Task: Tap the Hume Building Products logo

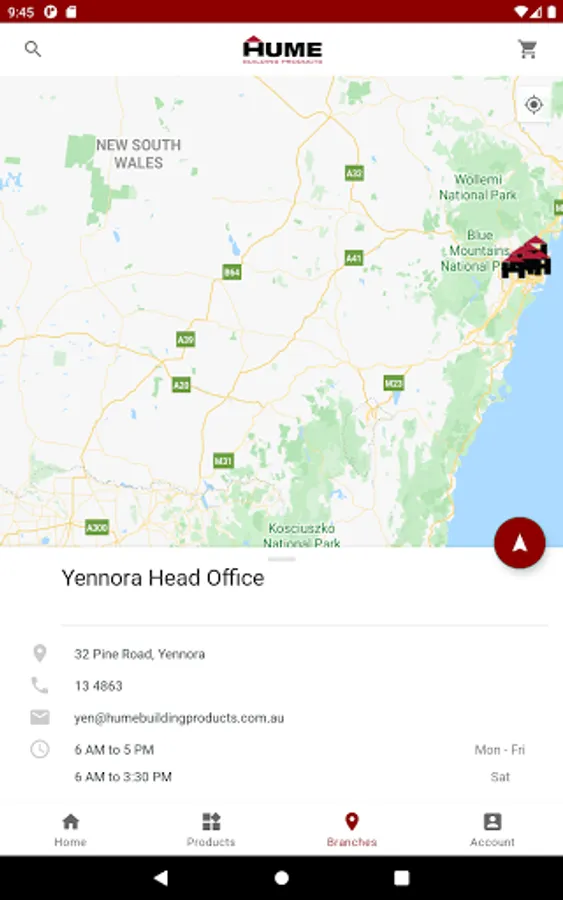Action: point(282,49)
